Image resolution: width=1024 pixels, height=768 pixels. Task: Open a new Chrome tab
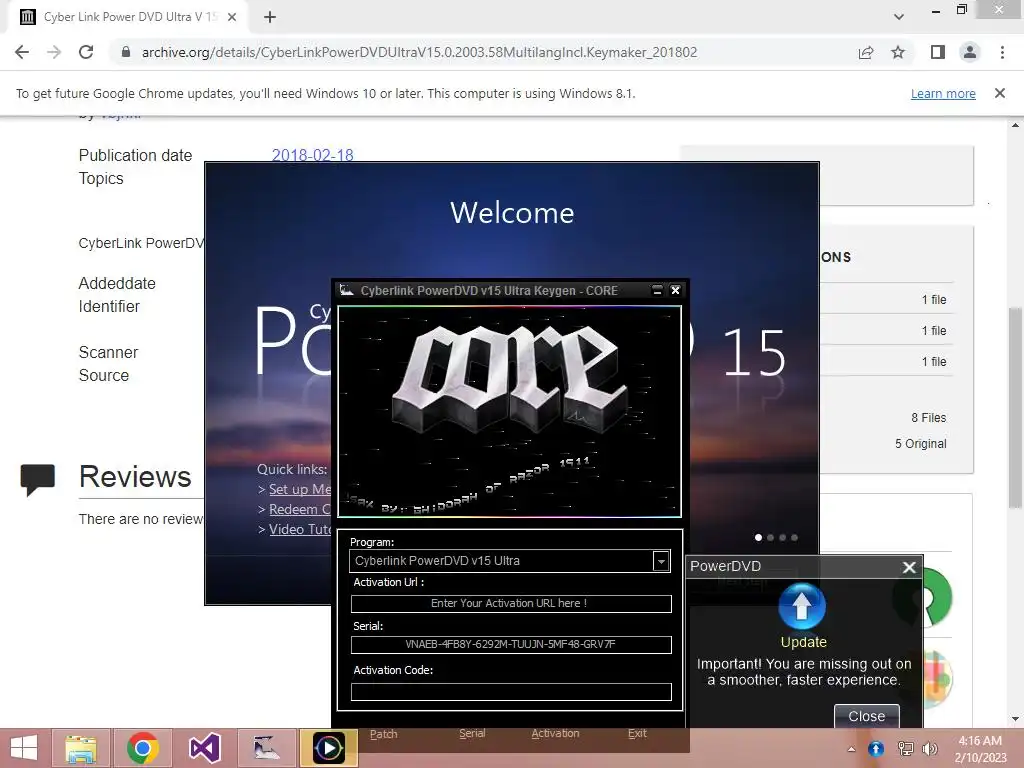(270, 17)
